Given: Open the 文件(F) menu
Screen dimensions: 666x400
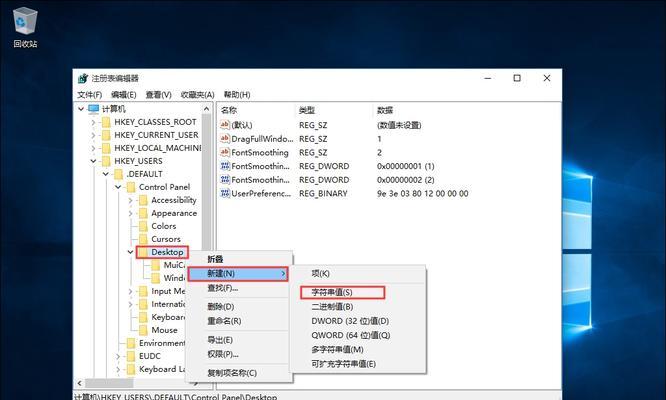Looking at the screenshot, I should point(90,95).
